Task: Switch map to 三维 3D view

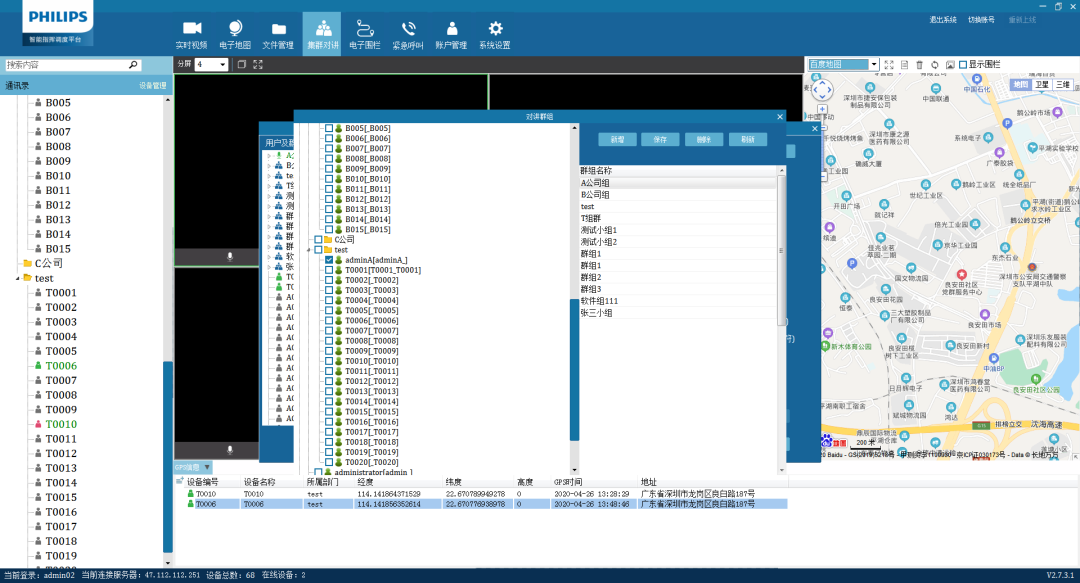Action: tap(1063, 85)
